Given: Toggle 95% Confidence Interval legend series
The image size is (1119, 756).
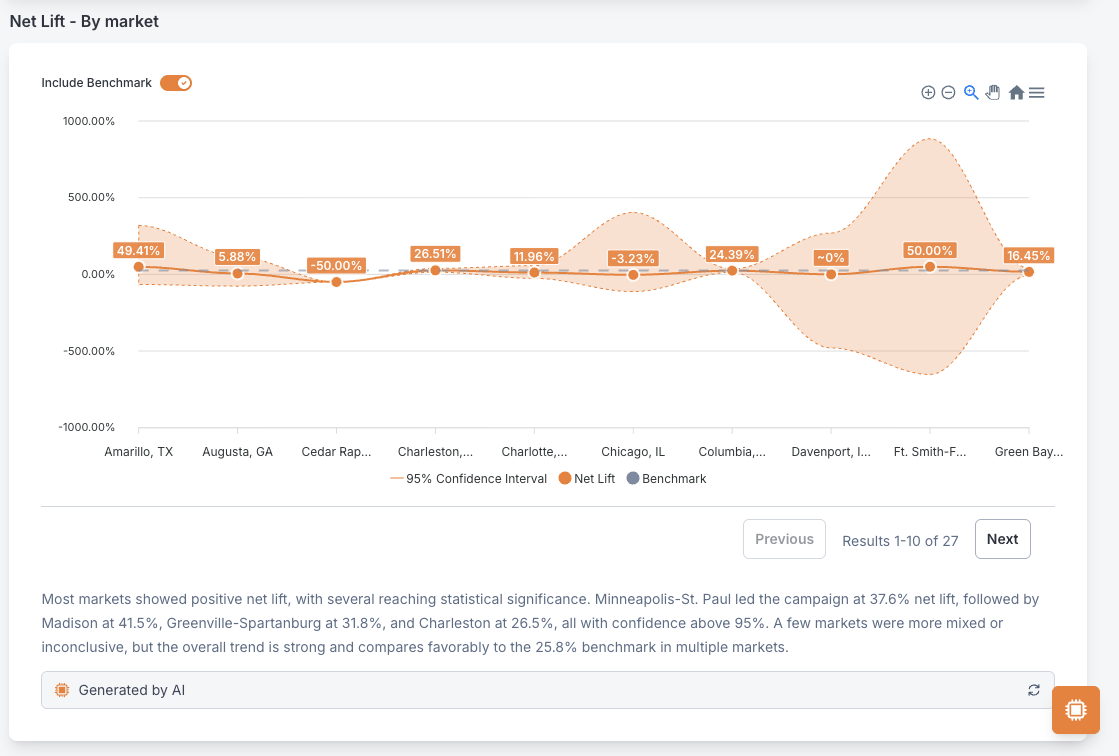Looking at the screenshot, I should click(x=469, y=478).
